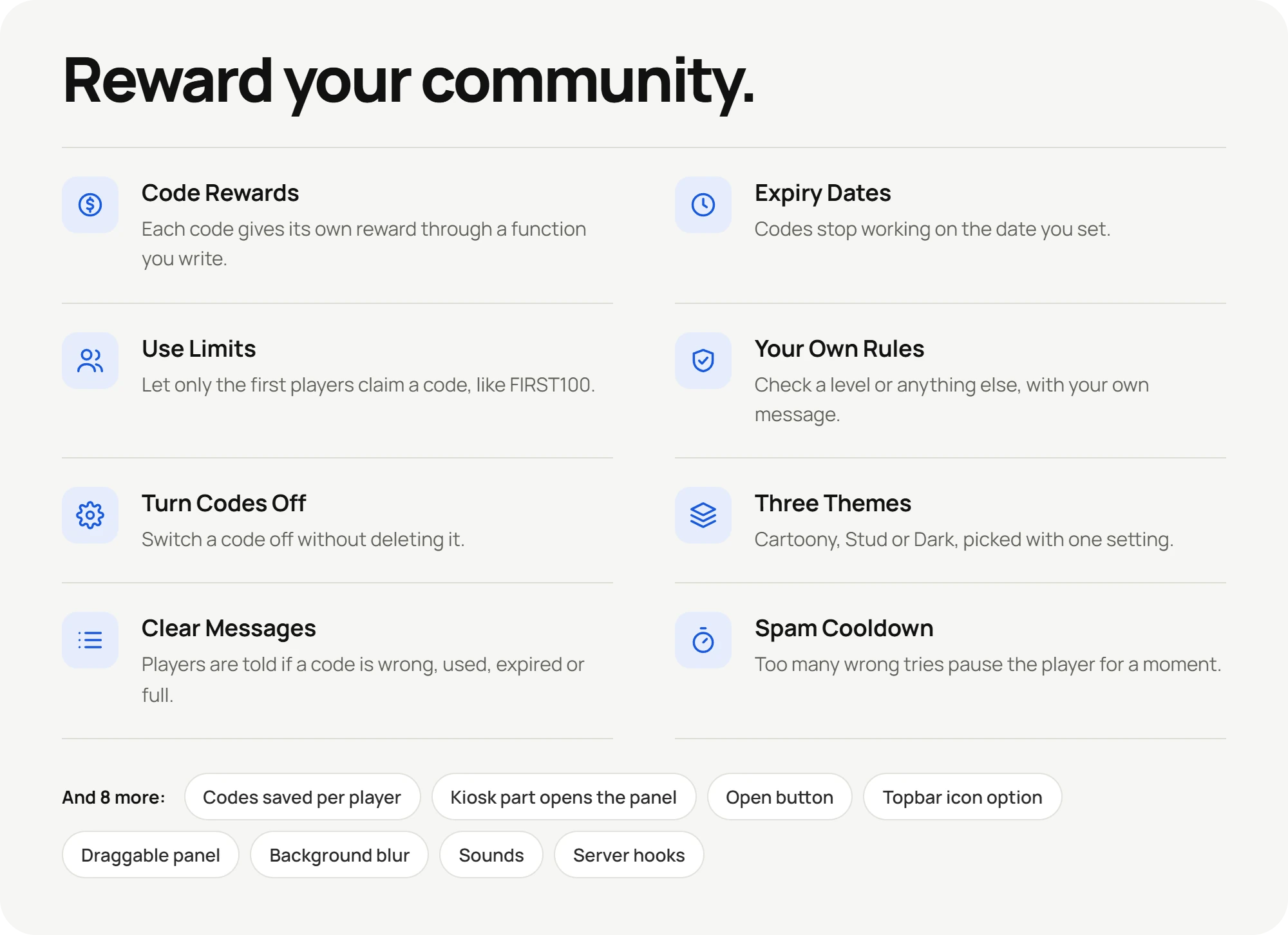Select the Open button pill
Image resolution: width=1288 pixels, height=935 pixels.
pos(780,797)
